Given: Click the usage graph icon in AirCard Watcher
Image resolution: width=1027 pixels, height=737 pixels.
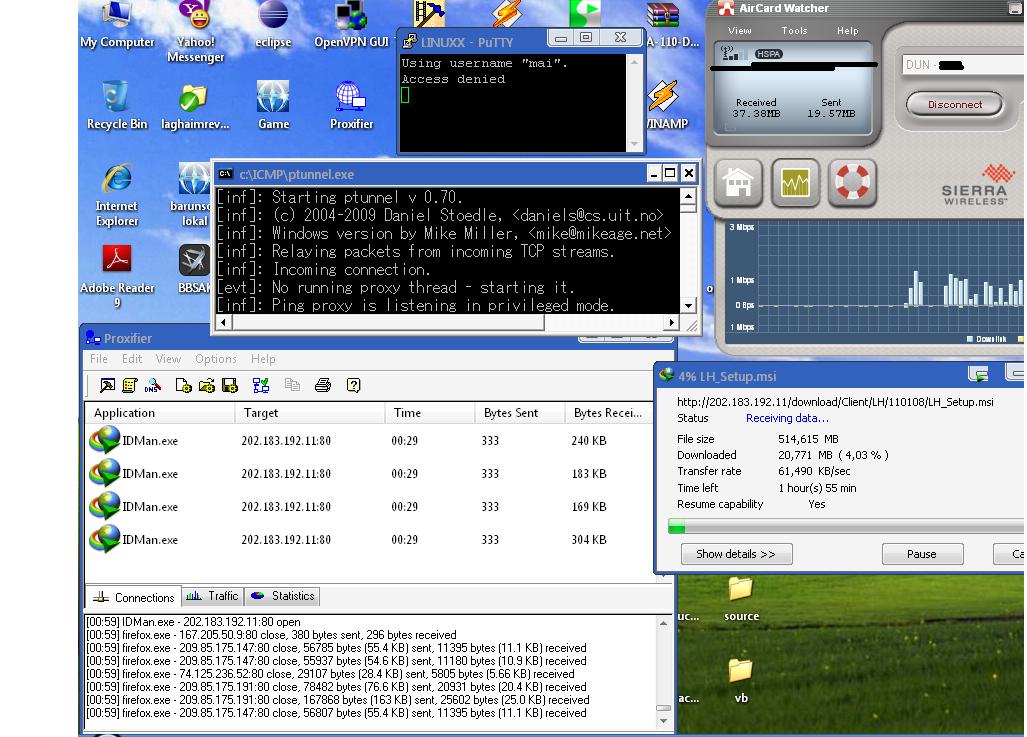Looking at the screenshot, I should pyautogui.click(x=795, y=183).
